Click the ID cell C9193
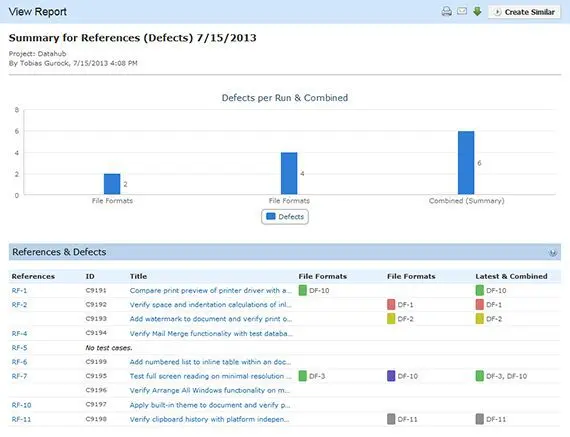Screen dimensions: 570x437 pos(96,318)
